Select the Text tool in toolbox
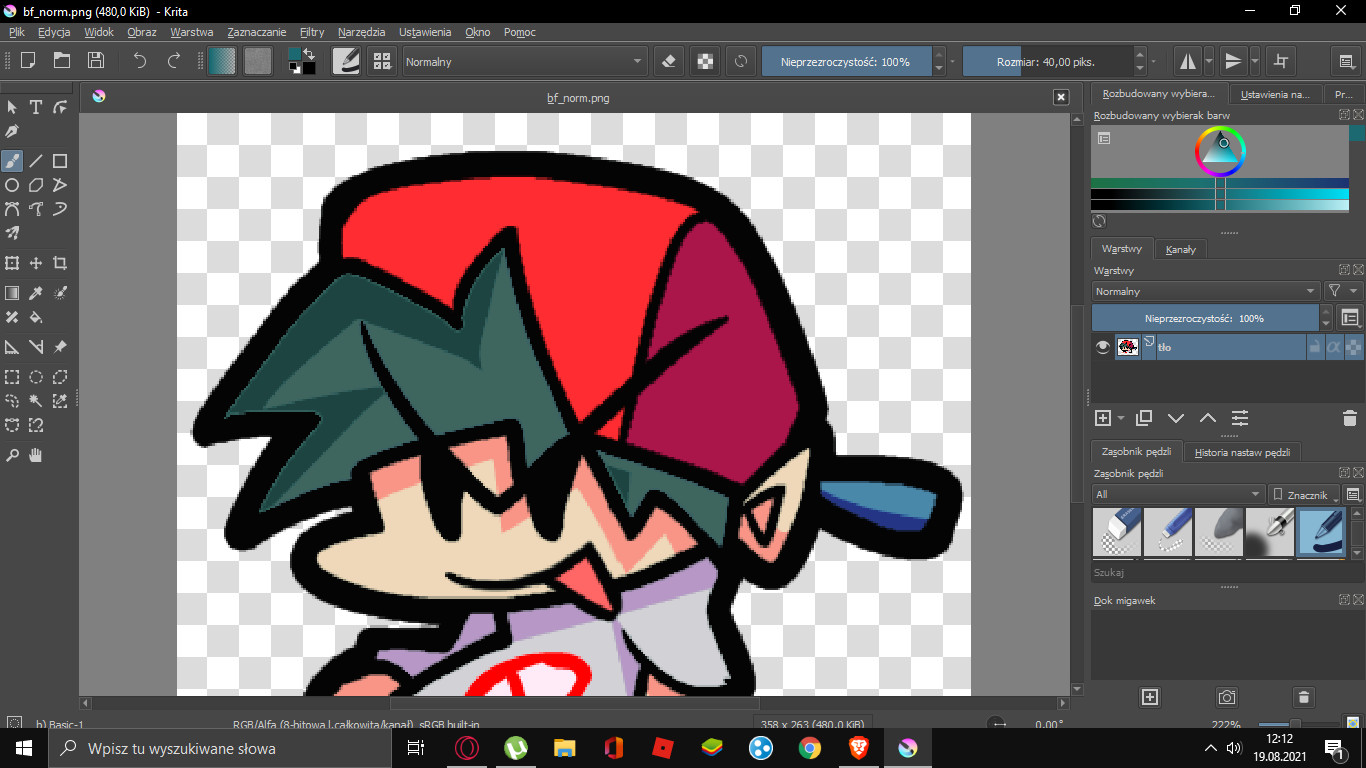 coord(36,107)
